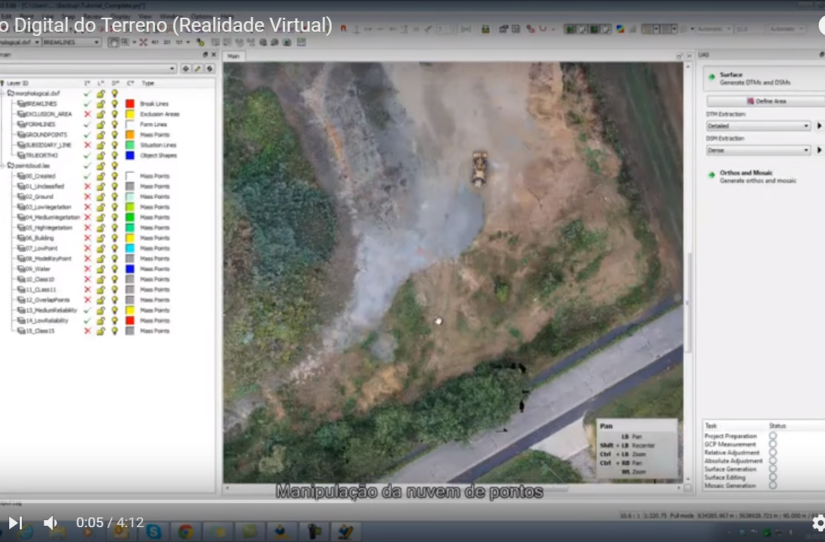Open Skype from the taskbar
825x542 pixels.
pyautogui.click(x=154, y=532)
